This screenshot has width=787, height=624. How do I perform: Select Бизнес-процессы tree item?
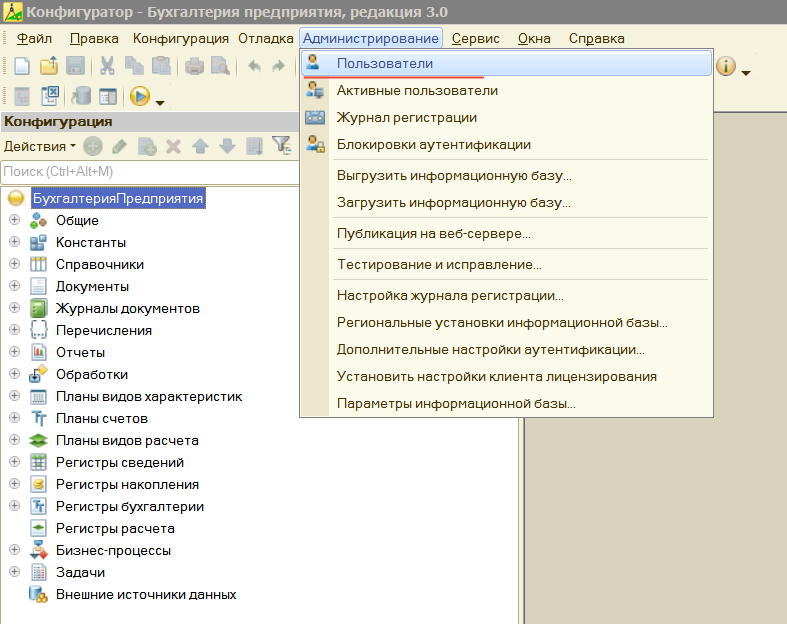tap(113, 551)
